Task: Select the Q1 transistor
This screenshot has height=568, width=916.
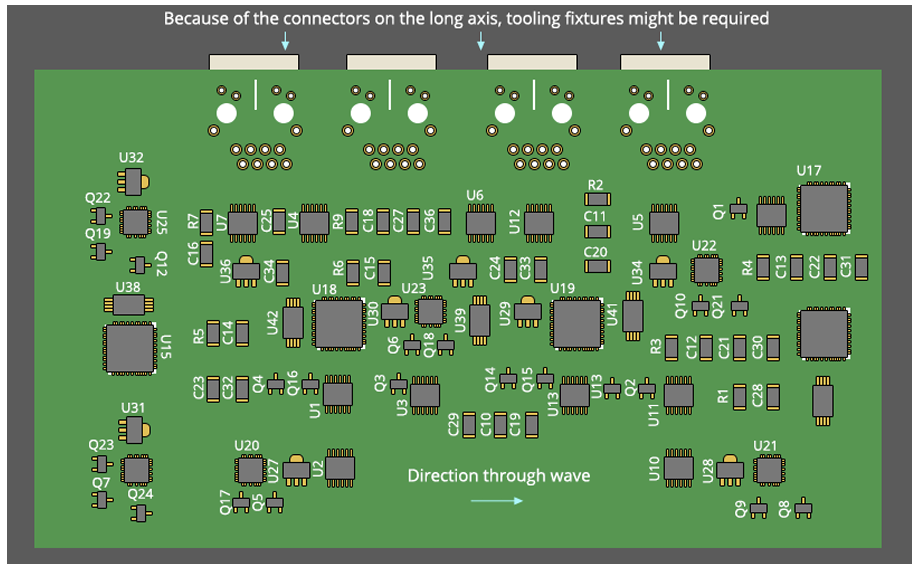Action: tap(739, 210)
